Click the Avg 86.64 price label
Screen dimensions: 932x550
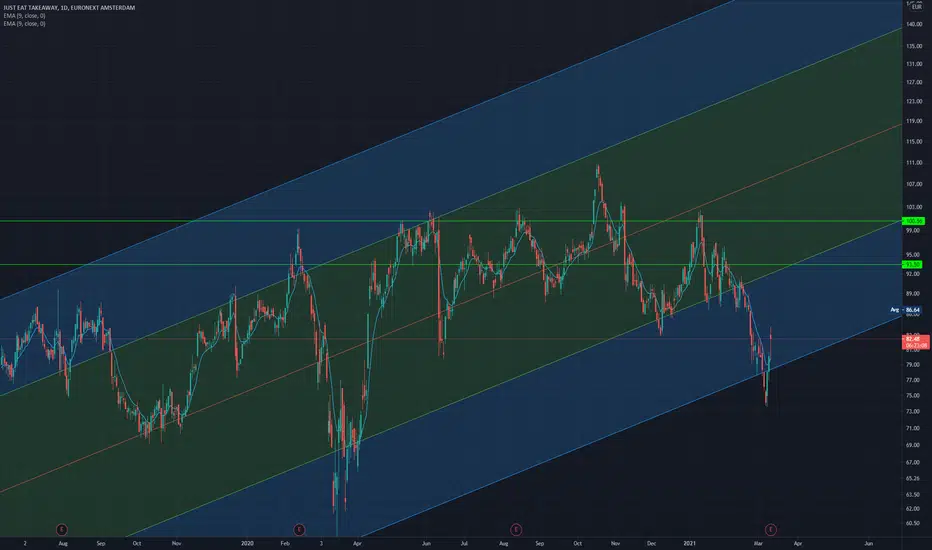[x=906, y=310]
